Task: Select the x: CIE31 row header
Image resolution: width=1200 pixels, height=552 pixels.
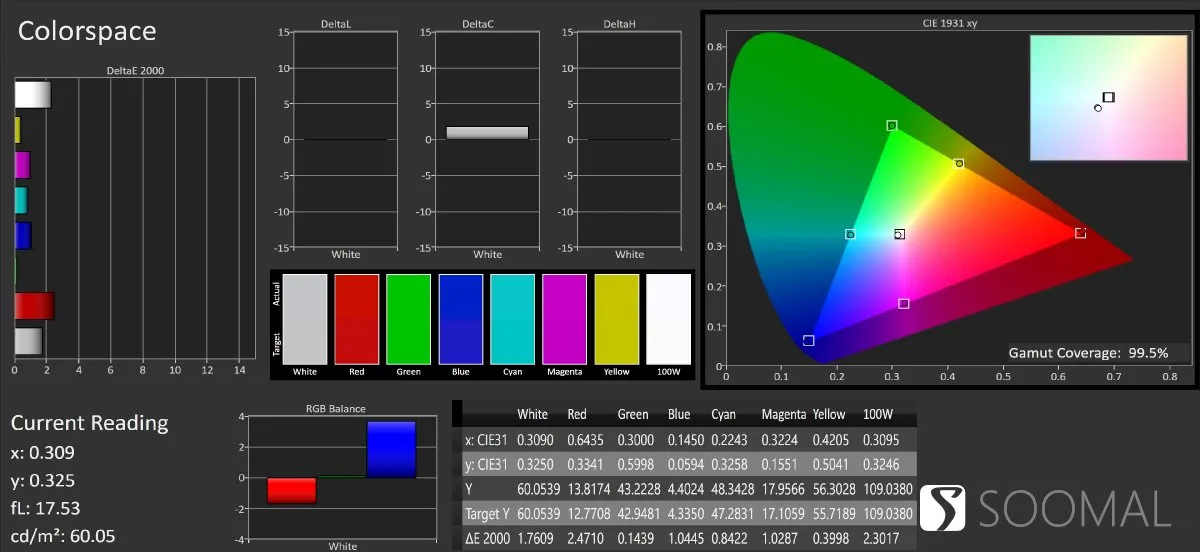Action: pyautogui.click(x=487, y=440)
